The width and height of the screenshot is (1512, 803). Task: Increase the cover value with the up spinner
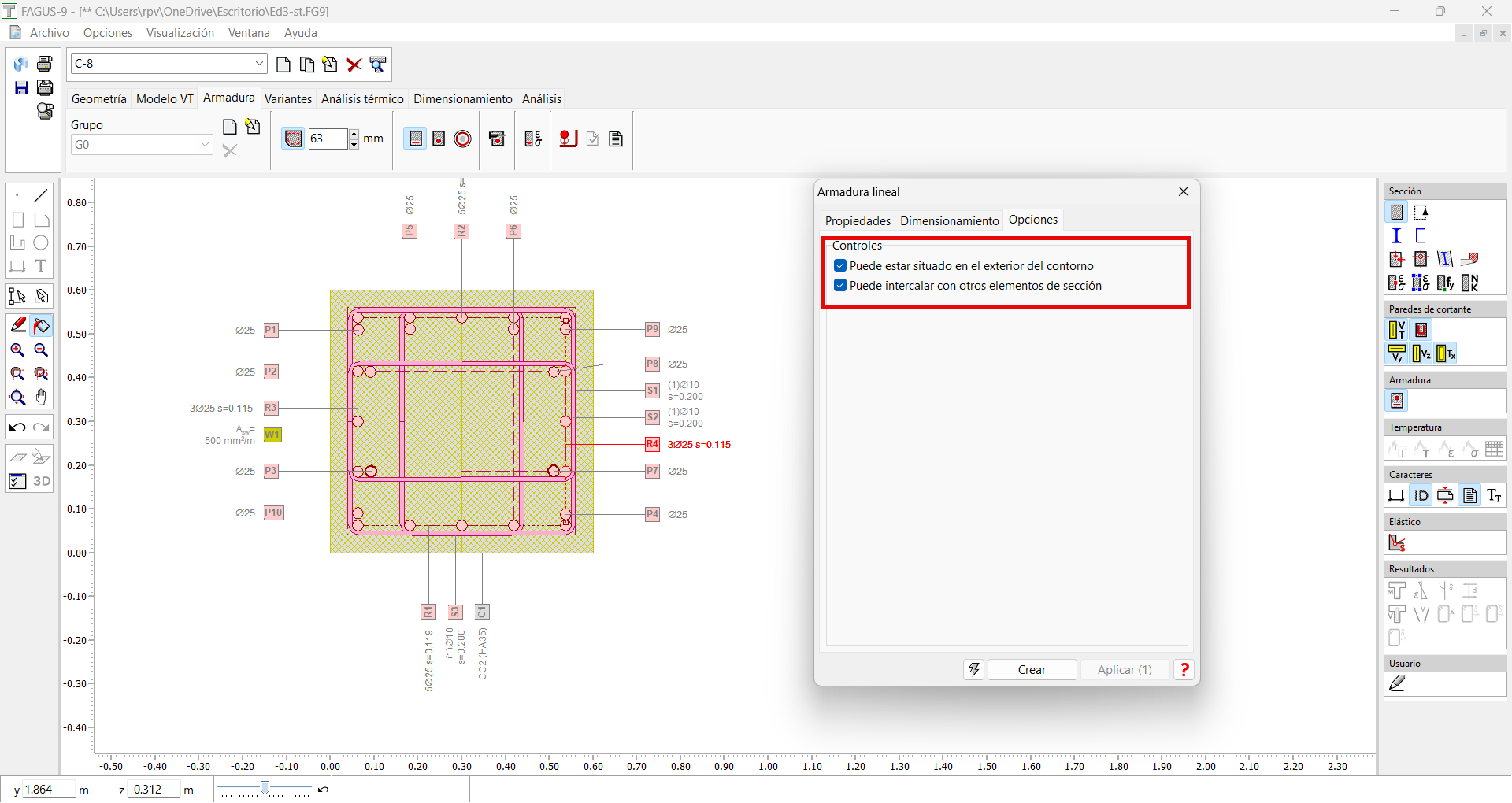[354, 134]
